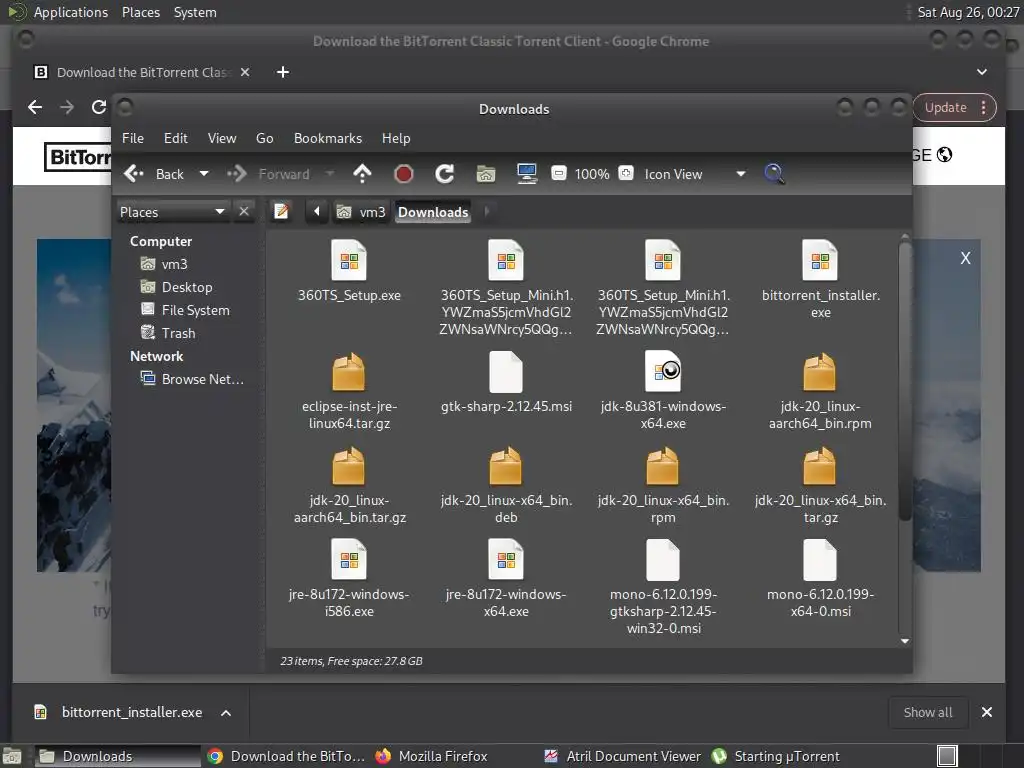The width and height of the screenshot is (1024, 768).
Task: Select jre-8u172-windows-x64.exe file icon
Action: click(x=506, y=560)
